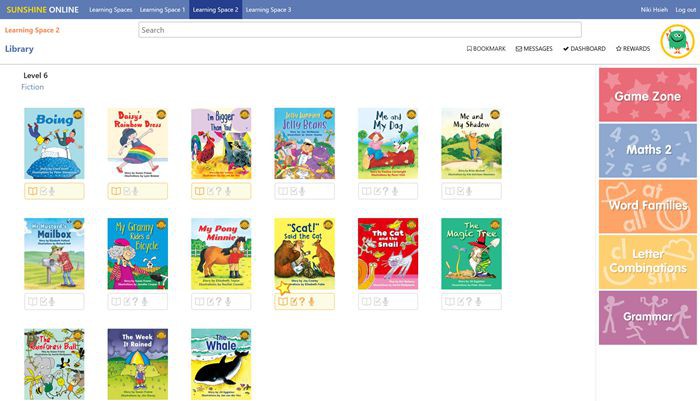Click the open book icon under Me and My Dog

366,191
